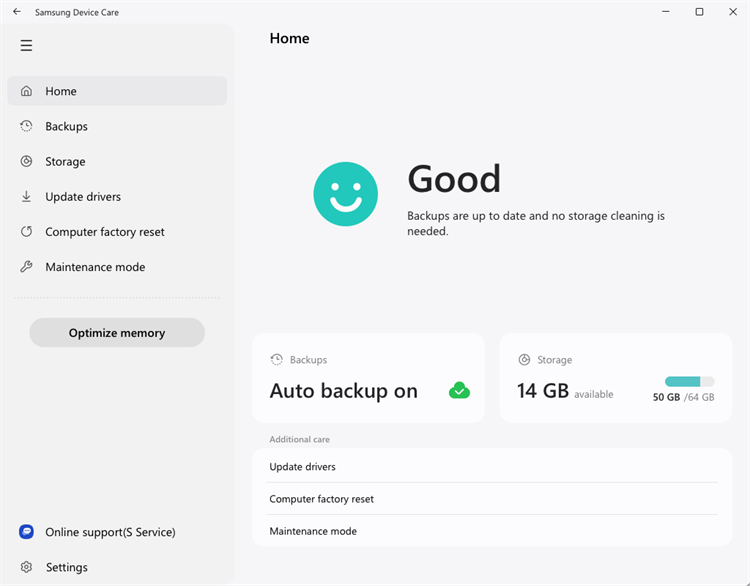Click the Home house icon in sidebar
750x586 pixels.
(26, 91)
